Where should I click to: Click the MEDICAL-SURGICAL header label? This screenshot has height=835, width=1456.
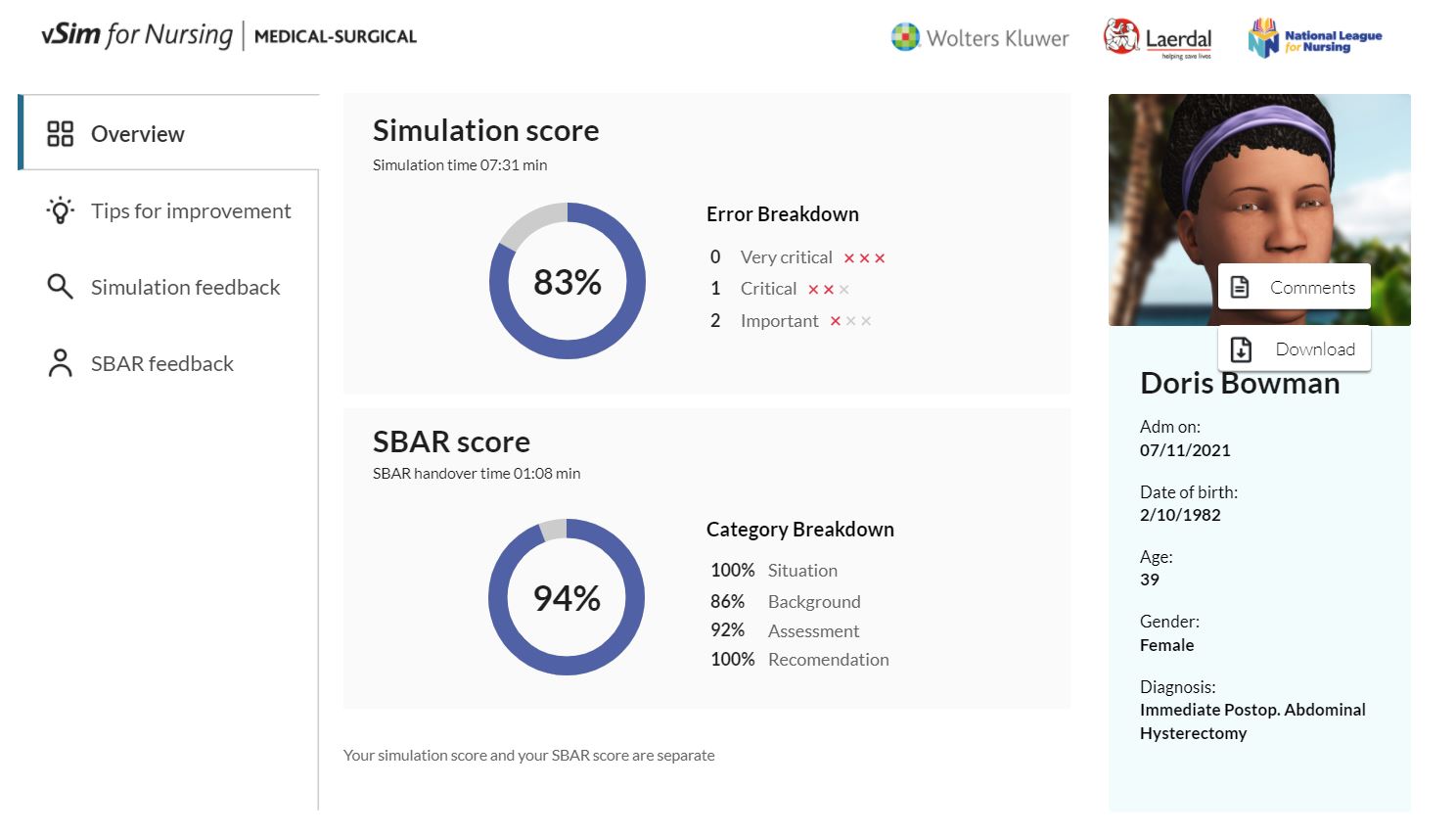click(x=336, y=37)
